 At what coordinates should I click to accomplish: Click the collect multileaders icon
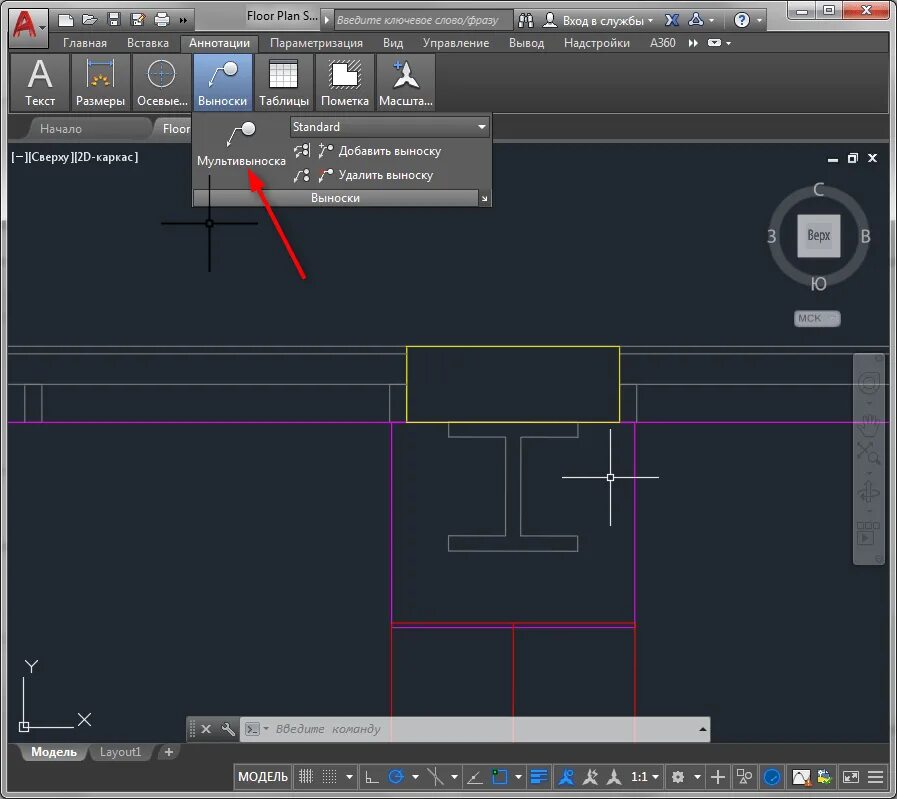[x=301, y=175]
